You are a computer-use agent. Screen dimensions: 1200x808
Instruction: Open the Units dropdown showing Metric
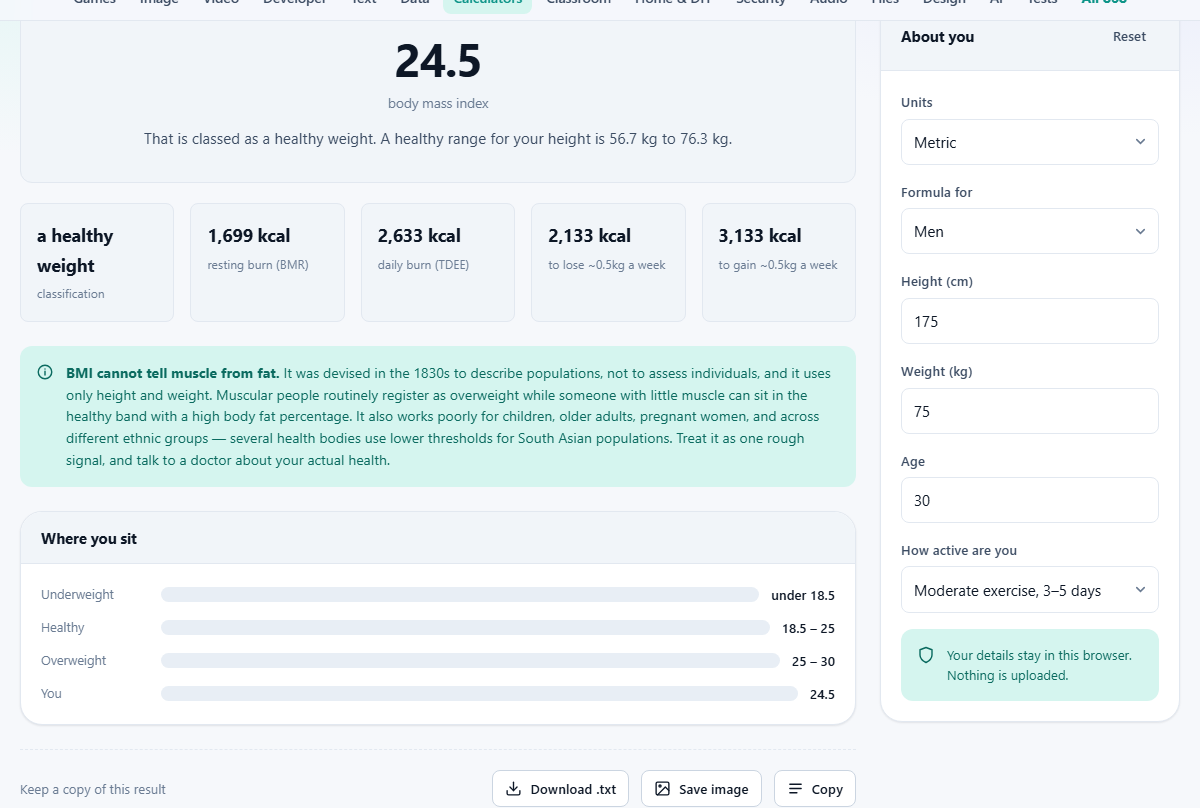point(1029,142)
